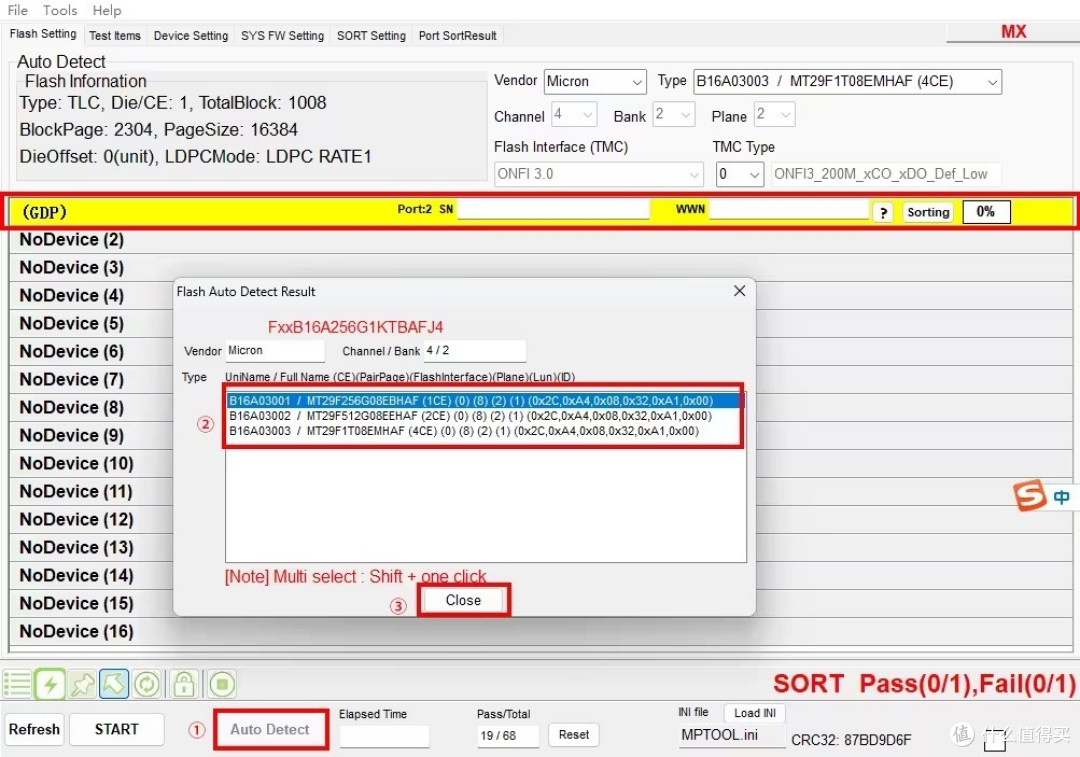Click the Sogou input method S icon
The width and height of the screenshot is (1080, 757).
click(1029, 496)
